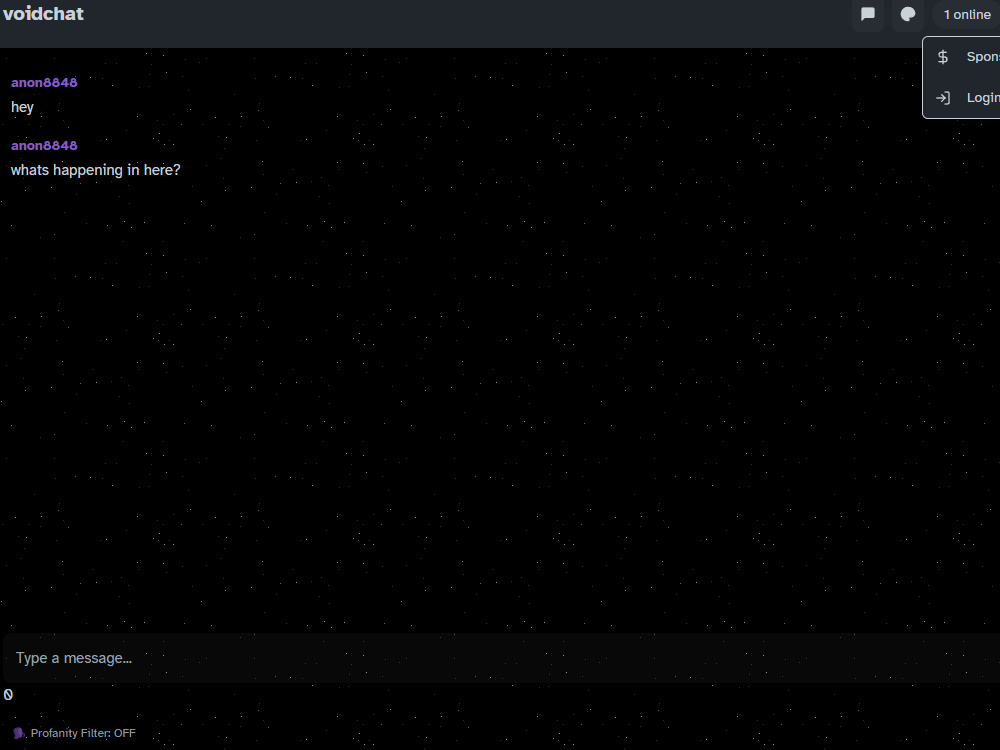Click the character counter showing 0

point(8,695)
